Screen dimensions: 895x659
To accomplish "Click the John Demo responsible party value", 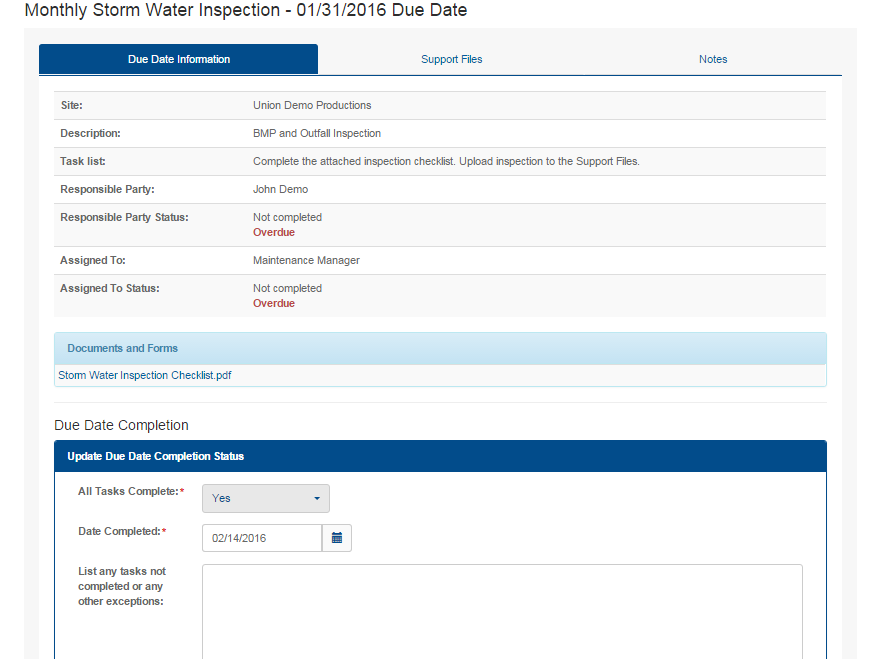I will 280,189.
